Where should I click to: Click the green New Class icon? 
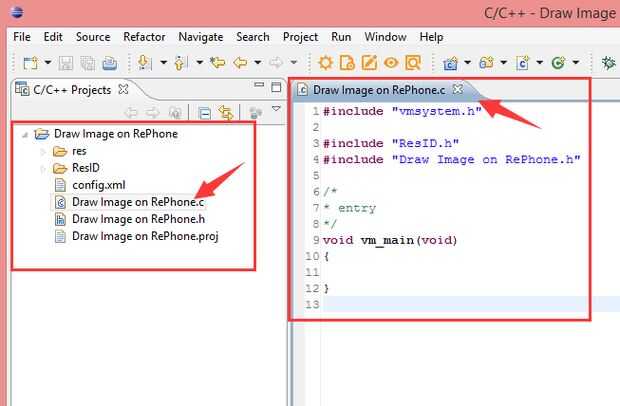(558, 63)
